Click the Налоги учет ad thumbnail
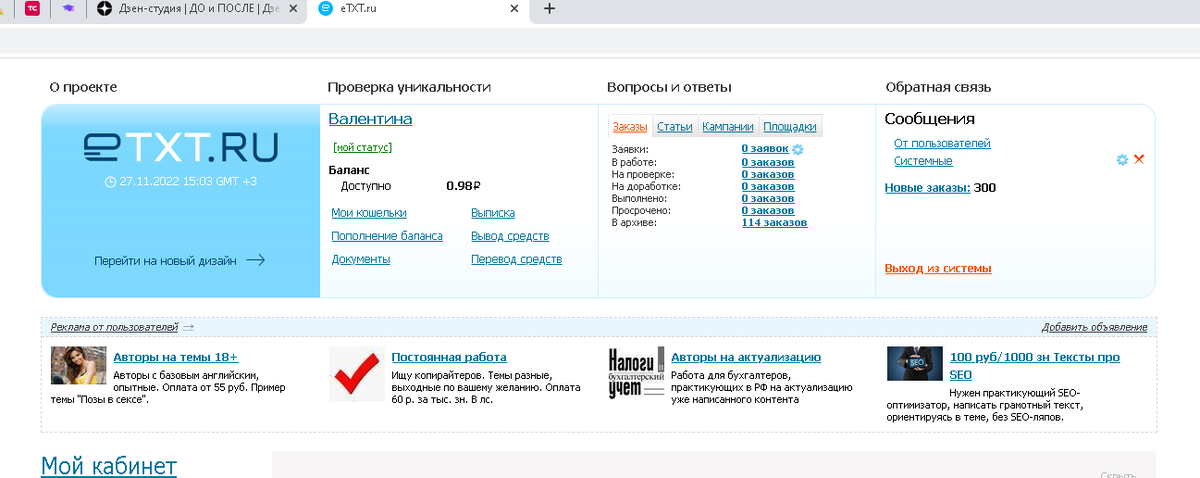Screen dimensions: 1200x478 point(636,374)
